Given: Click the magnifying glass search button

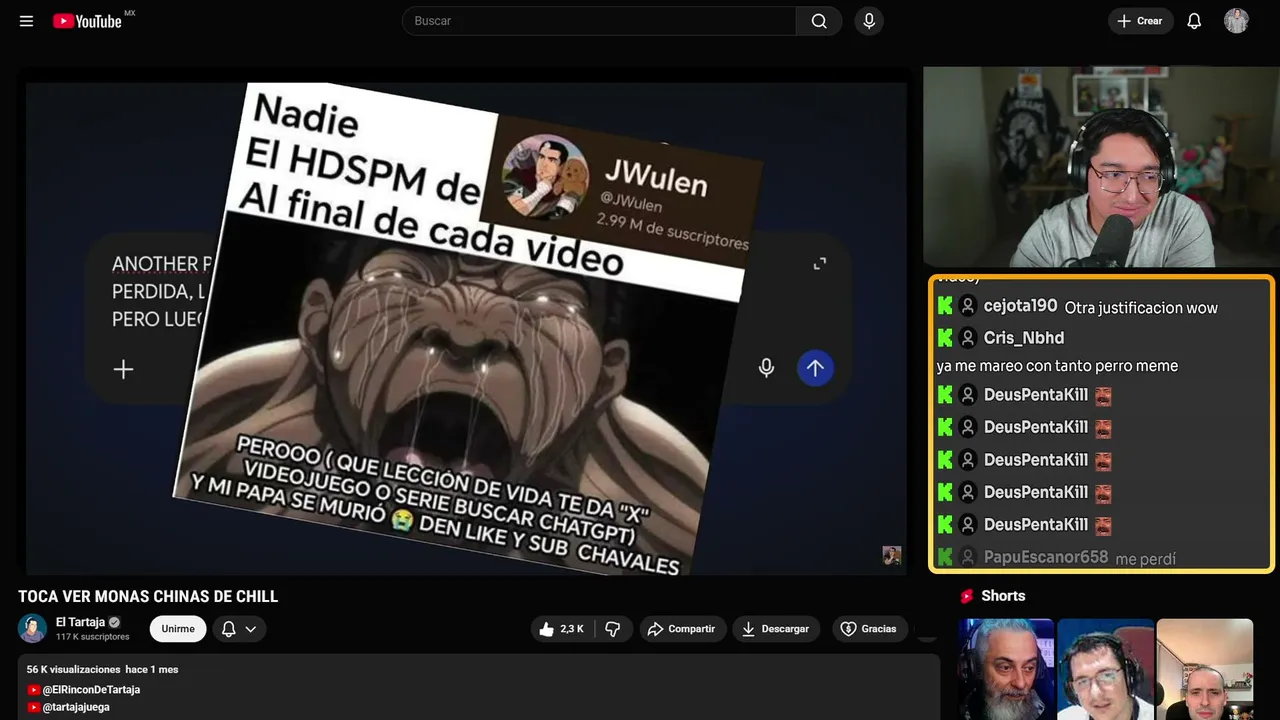Looking at the screenshot, I should tap(819, 21).
